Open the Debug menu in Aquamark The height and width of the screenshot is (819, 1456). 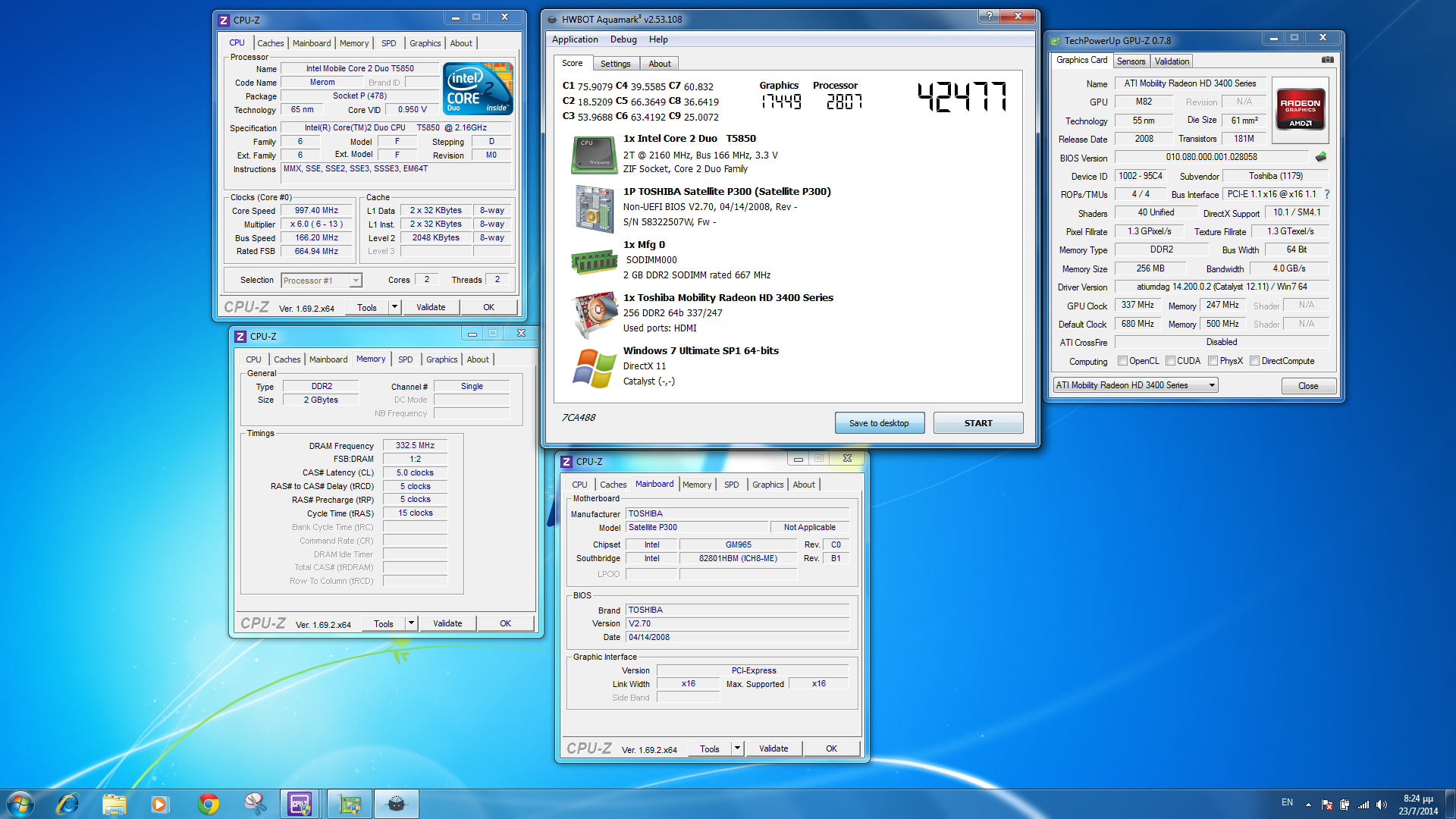coord(623,39)
